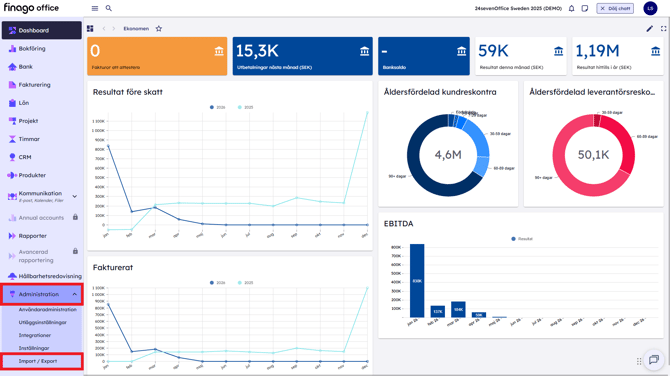Click the 24sevenOffice Sweden 2025 (DEMO) company name

[518, 8]
